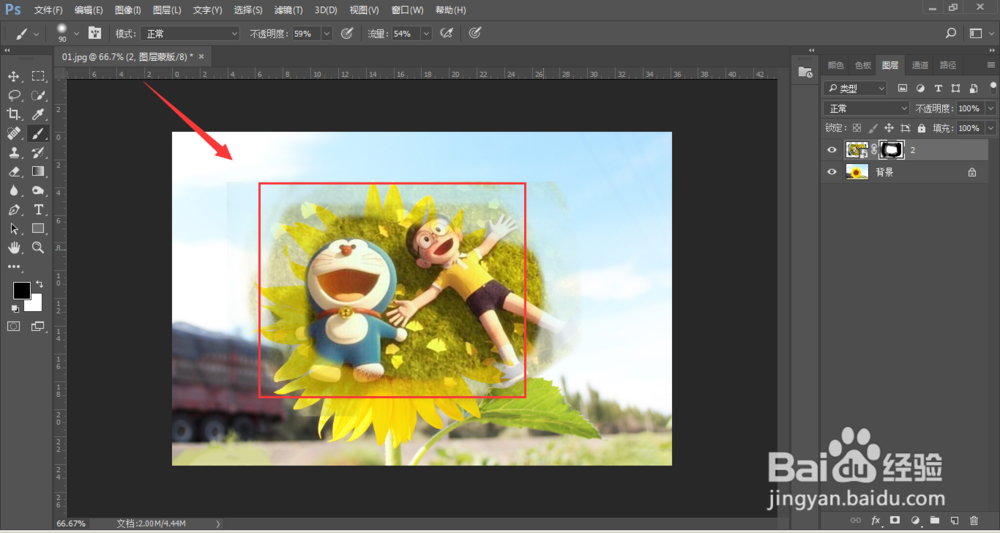This screenshot has height=533, width=1000.
Task: Open the brush opacity slider dropdown
Action: click(327, 33)
